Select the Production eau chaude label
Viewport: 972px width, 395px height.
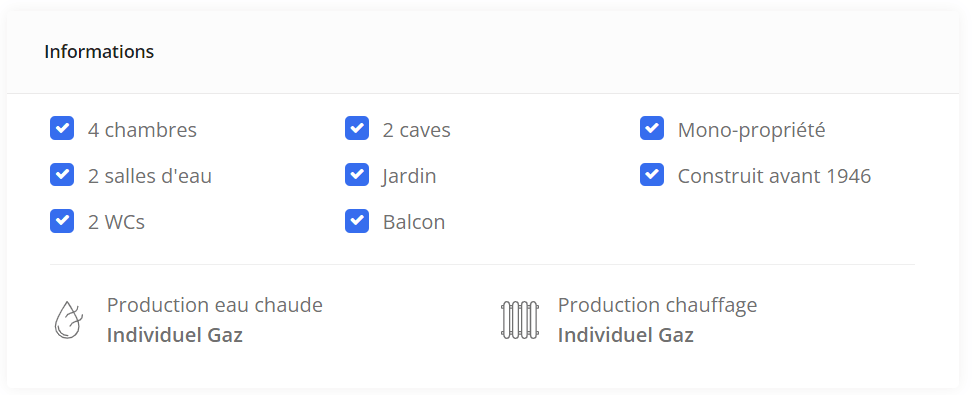coord(214,305)
